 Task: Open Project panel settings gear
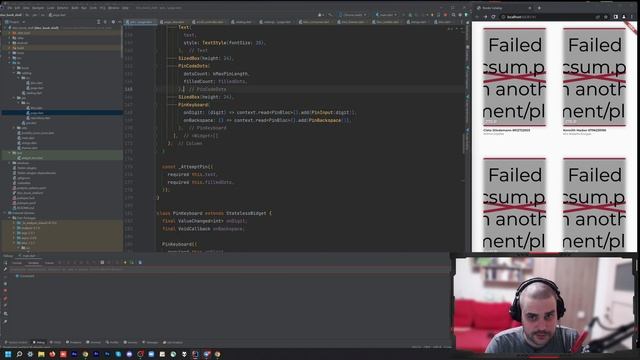point(113,22)
